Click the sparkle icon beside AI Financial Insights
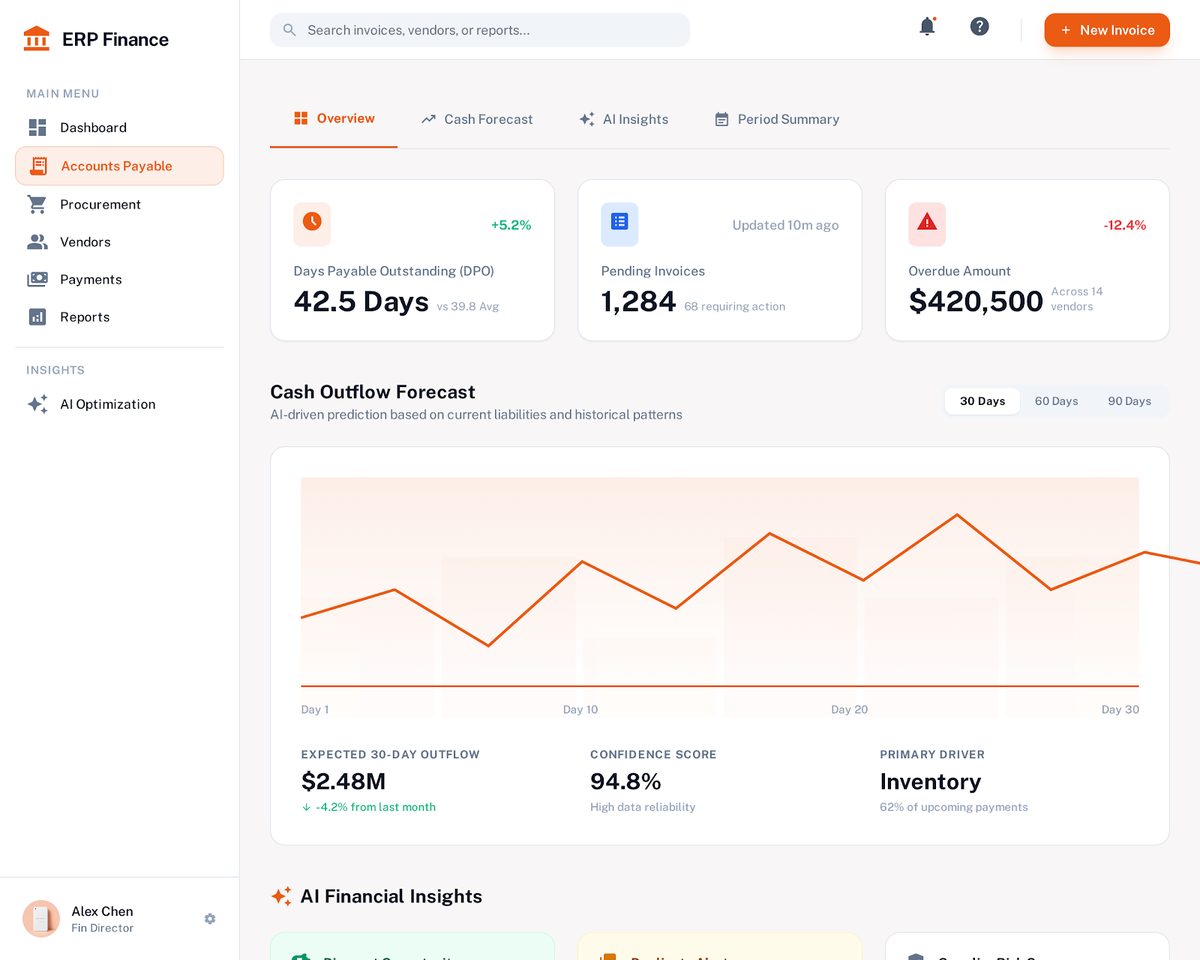Screen dimensions: 1200x960 tap(281, 896)
